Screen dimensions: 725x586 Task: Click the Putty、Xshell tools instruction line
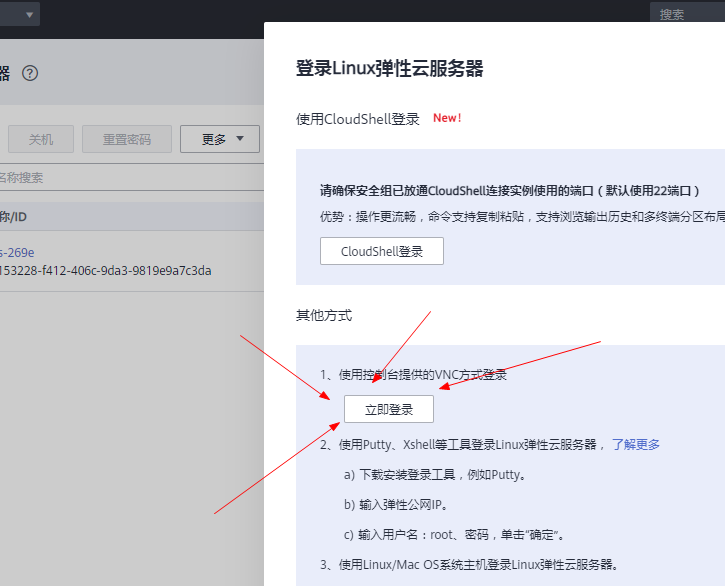[x=462, y=444]
